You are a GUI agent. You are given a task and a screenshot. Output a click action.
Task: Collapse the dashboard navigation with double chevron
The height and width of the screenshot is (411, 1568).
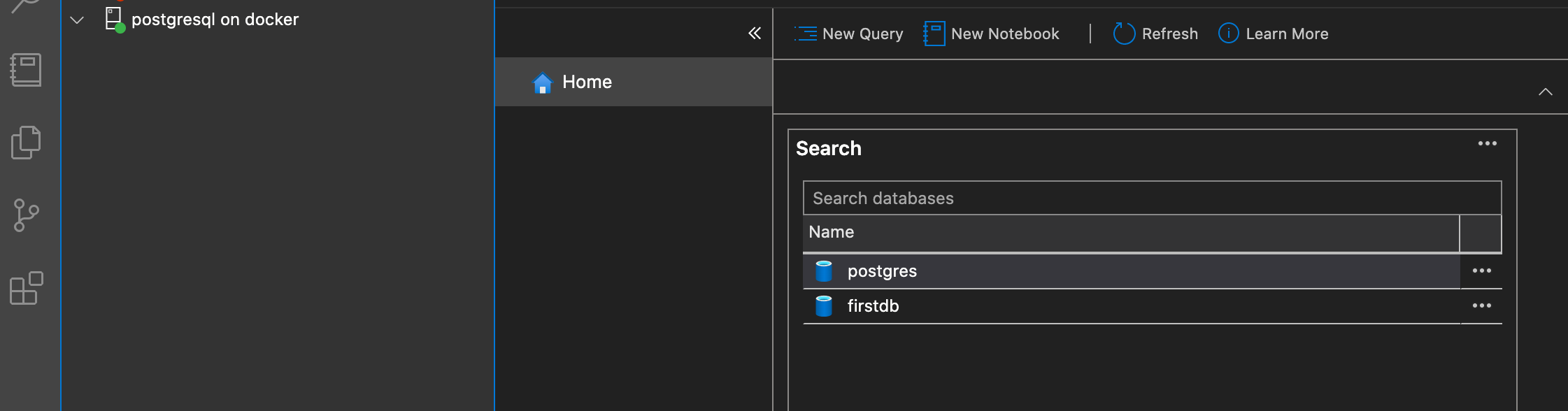(755, 33)
